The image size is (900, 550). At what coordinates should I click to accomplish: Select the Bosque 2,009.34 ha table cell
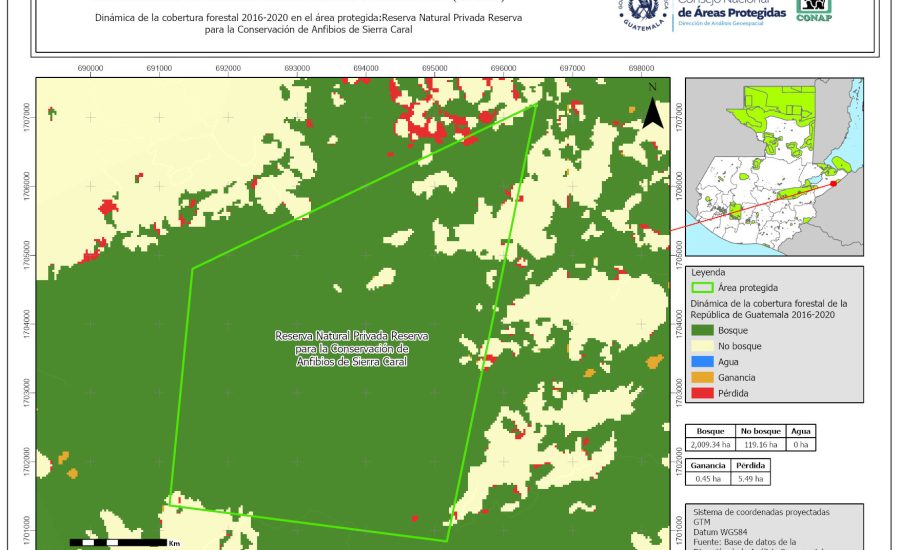point(710,444)
